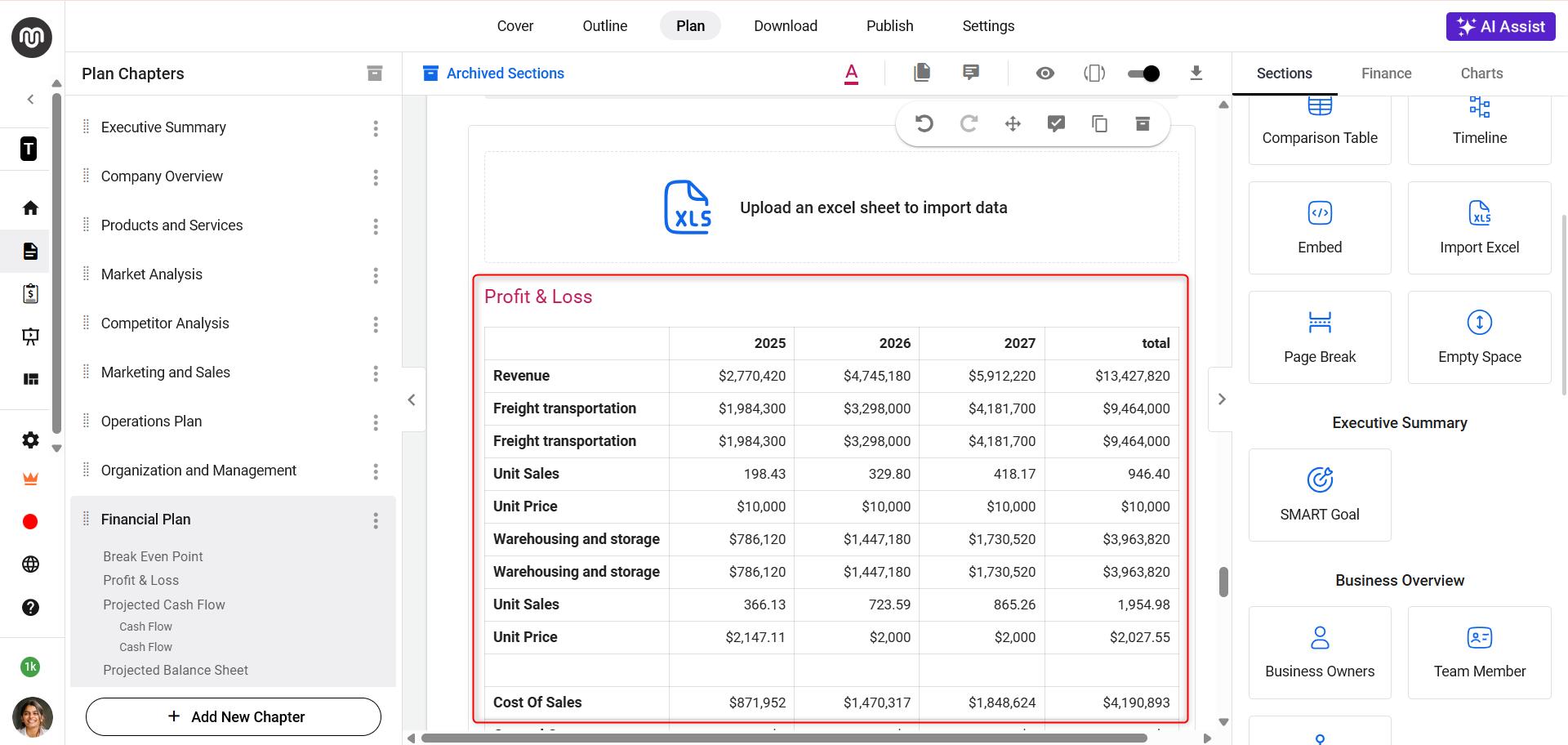Screen dimensions: 1568x745
Task: Click the undo icon in floating toolbar
Action: coord(924,123)
